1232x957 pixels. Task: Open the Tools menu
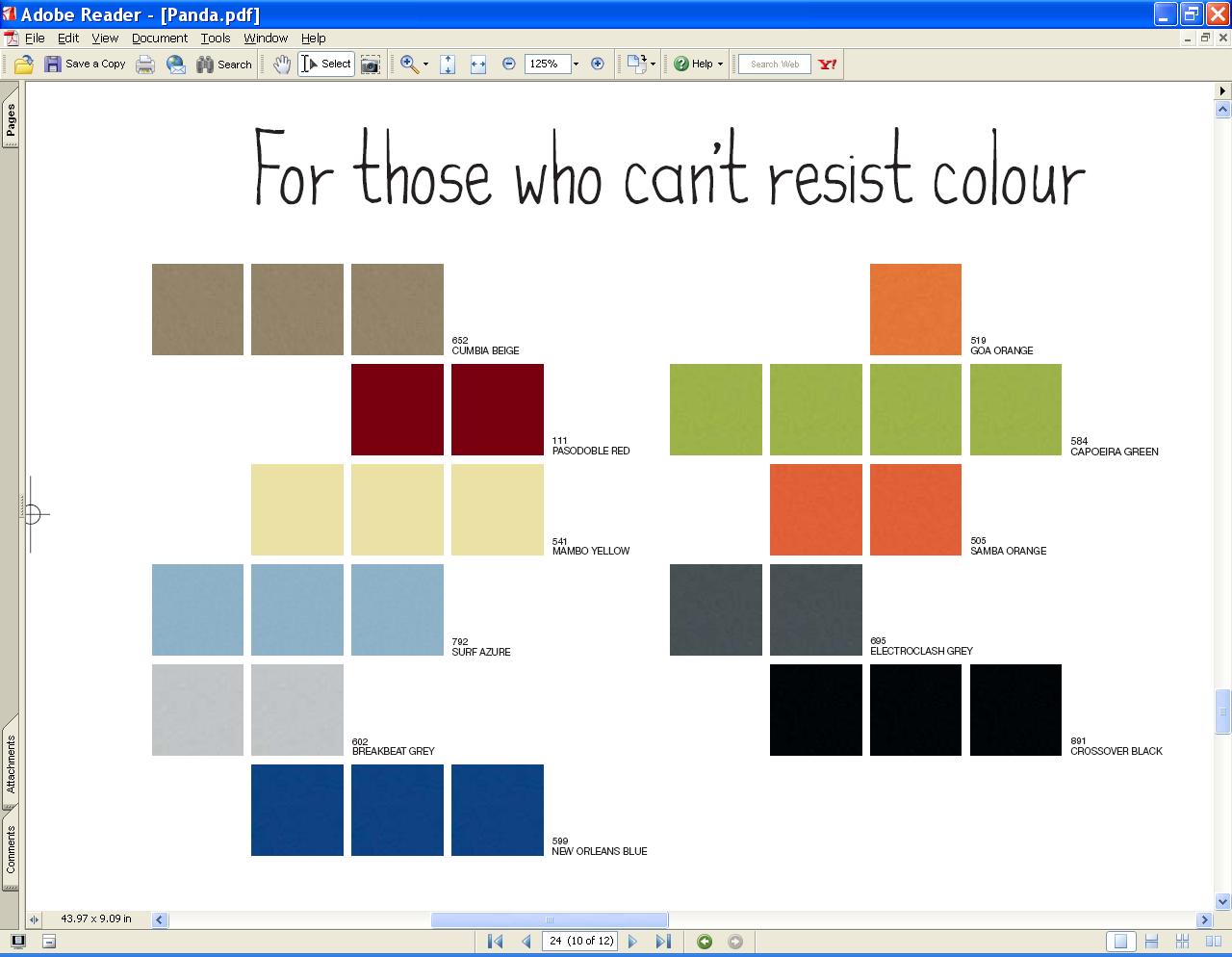pyautogui.click(x=216, y=39)
